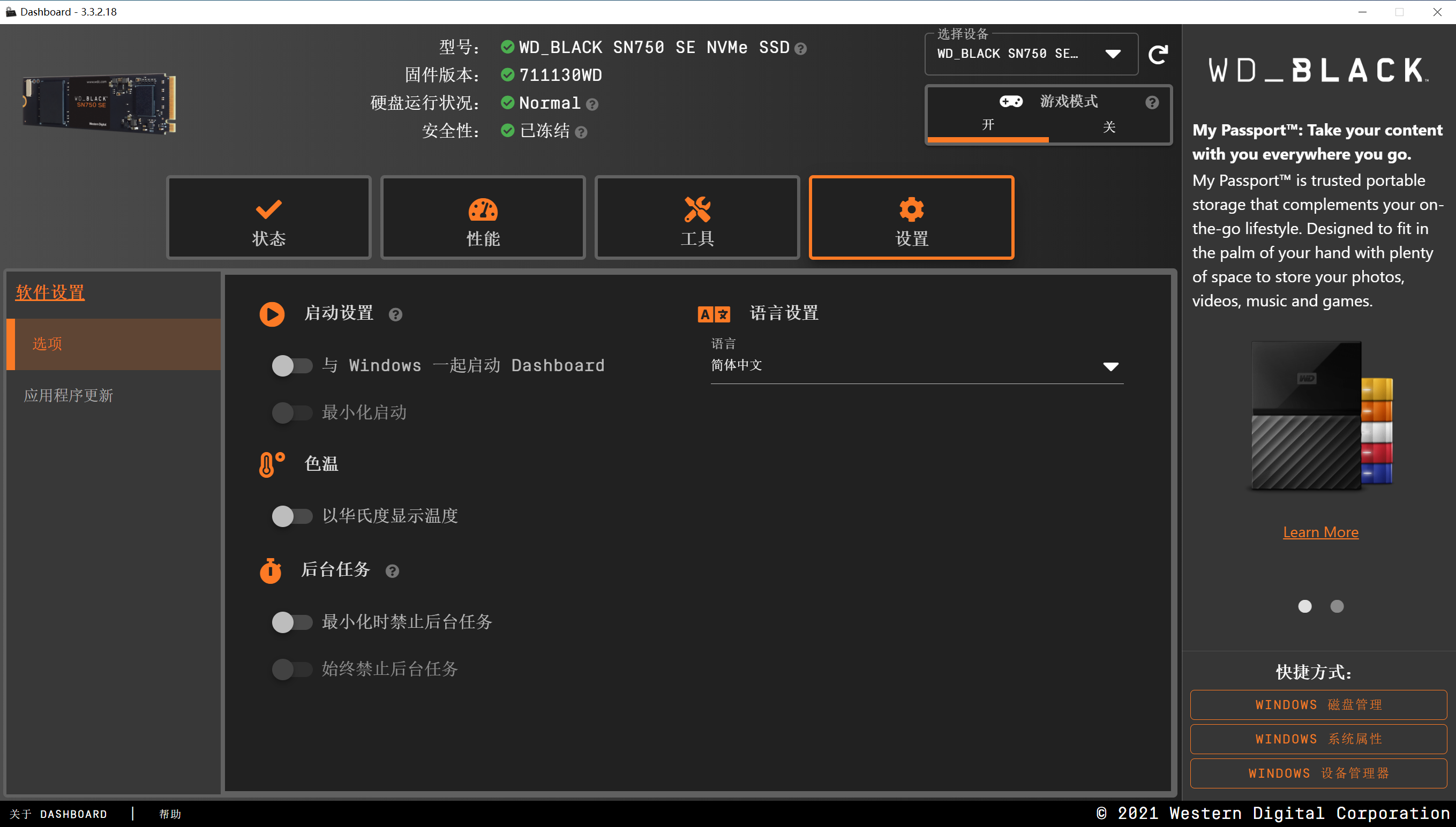
Task: Click the stopwatch icon beside 后台任务
Action: pos(271,571)
